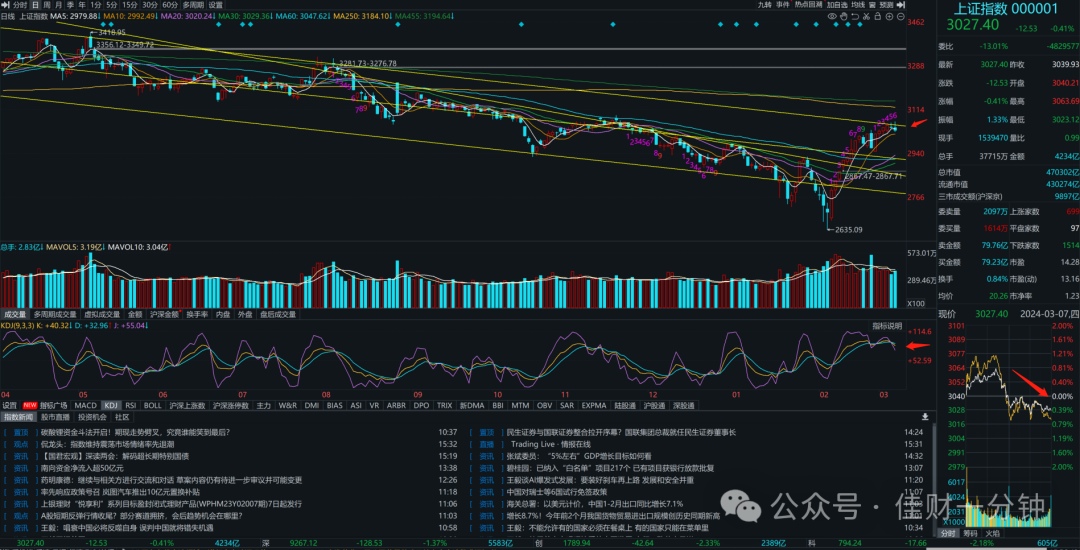This screenshot has width=1080, height=550.
Task: Click the eye visibility icon above the chart
Action: pos(832,16)
